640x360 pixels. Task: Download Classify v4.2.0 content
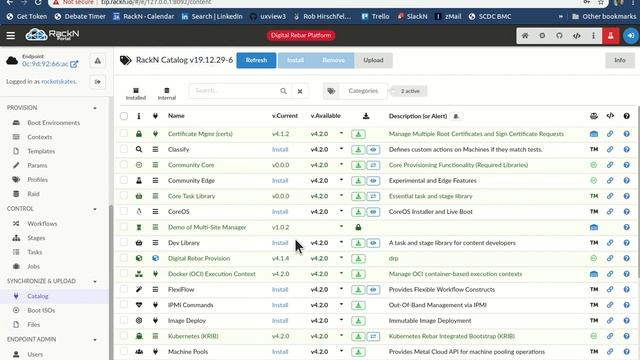coord(358,150)
